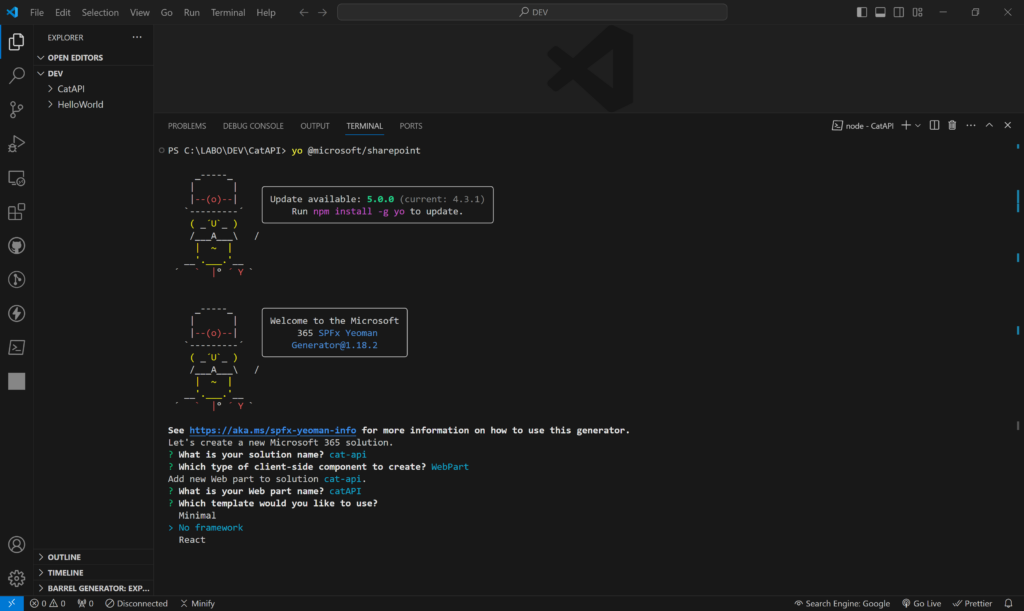1024x611 pixels.
Task: Open the Git Graph activity bar icon
Action: (16, 280)
